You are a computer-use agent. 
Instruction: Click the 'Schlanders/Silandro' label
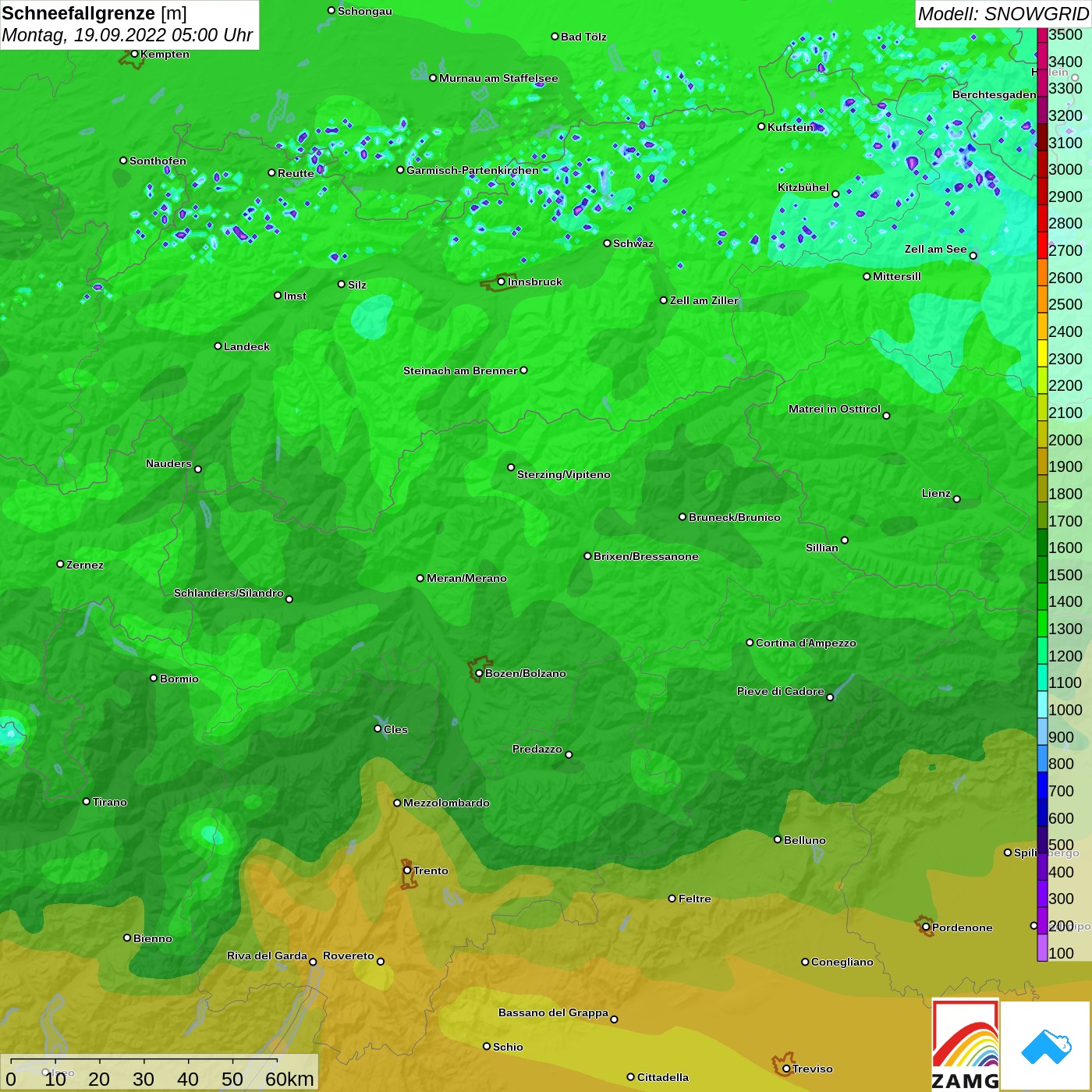pos(229,593)
